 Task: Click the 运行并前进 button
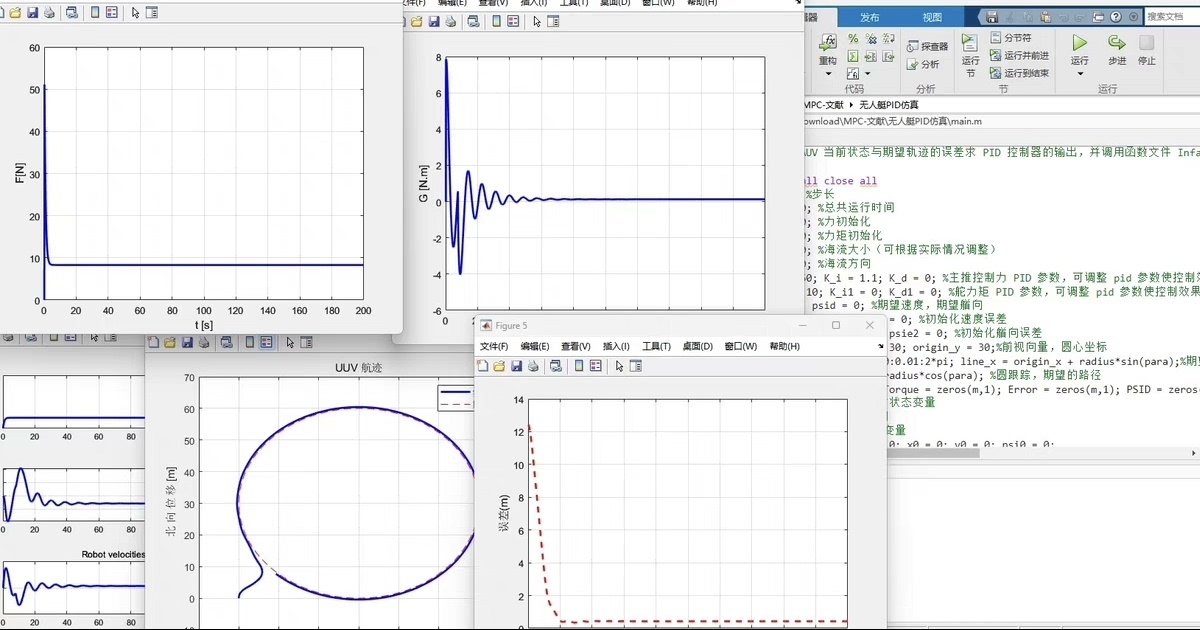coord(1019,55)
